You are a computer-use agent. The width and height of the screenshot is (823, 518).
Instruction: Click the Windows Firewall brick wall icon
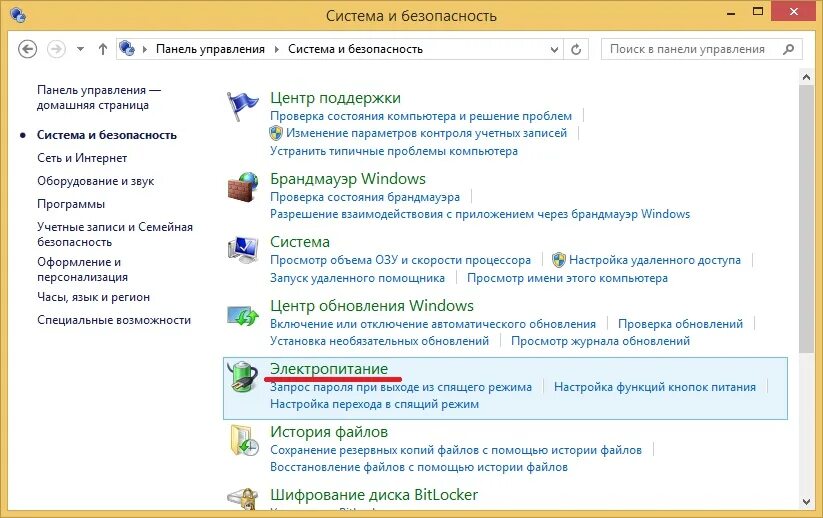[x=242, y=187]
